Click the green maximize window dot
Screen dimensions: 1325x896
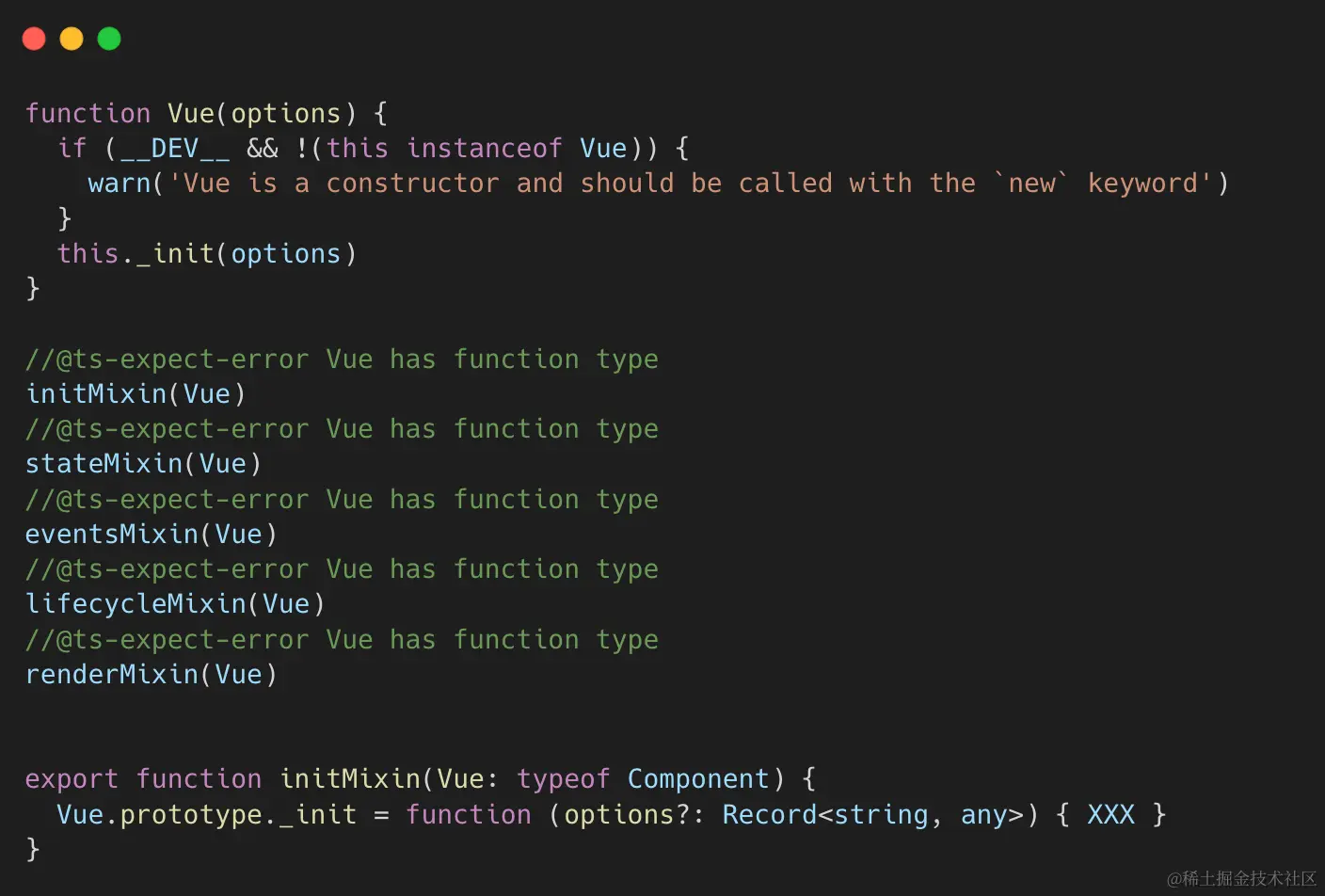click(x=109, y=39)
